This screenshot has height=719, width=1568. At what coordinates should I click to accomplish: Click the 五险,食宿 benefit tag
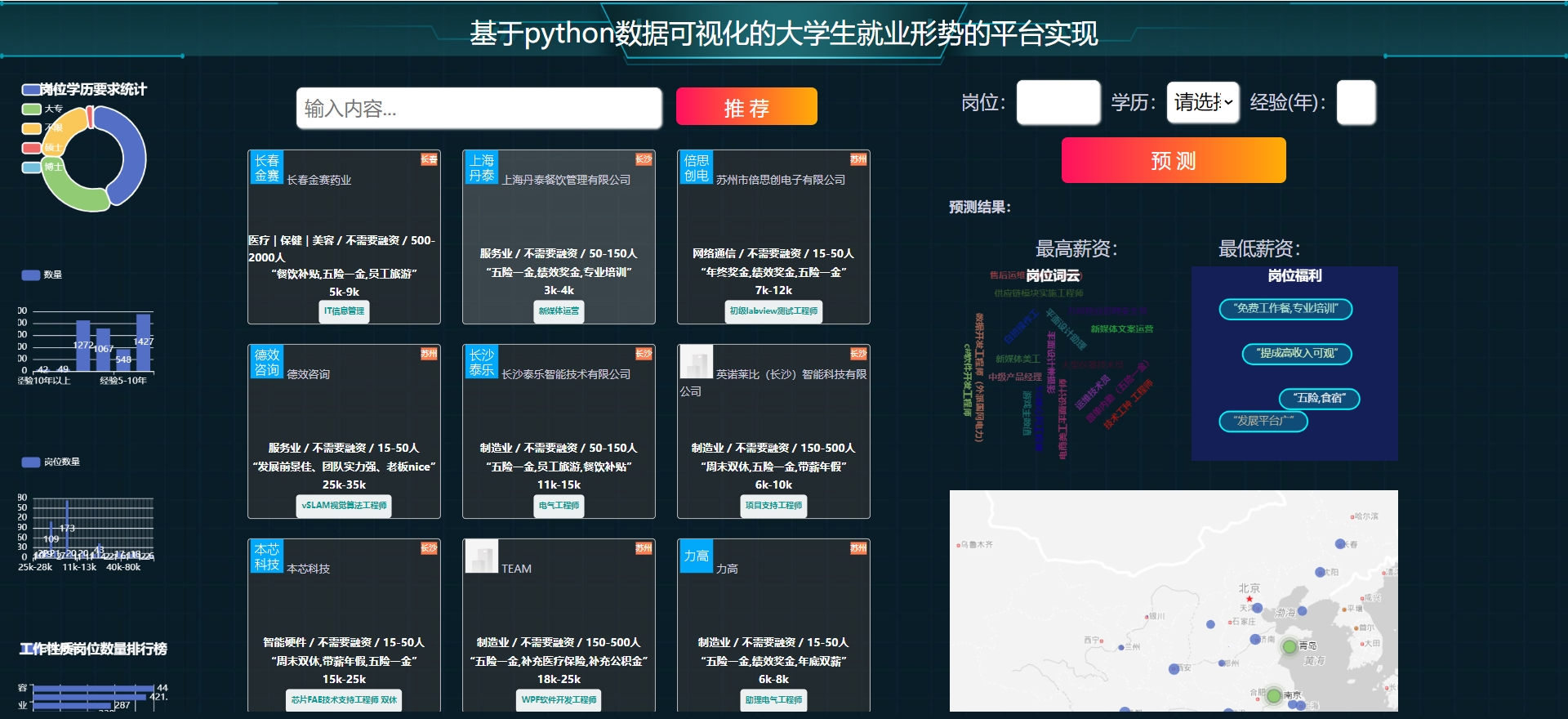click(1320, 399)
